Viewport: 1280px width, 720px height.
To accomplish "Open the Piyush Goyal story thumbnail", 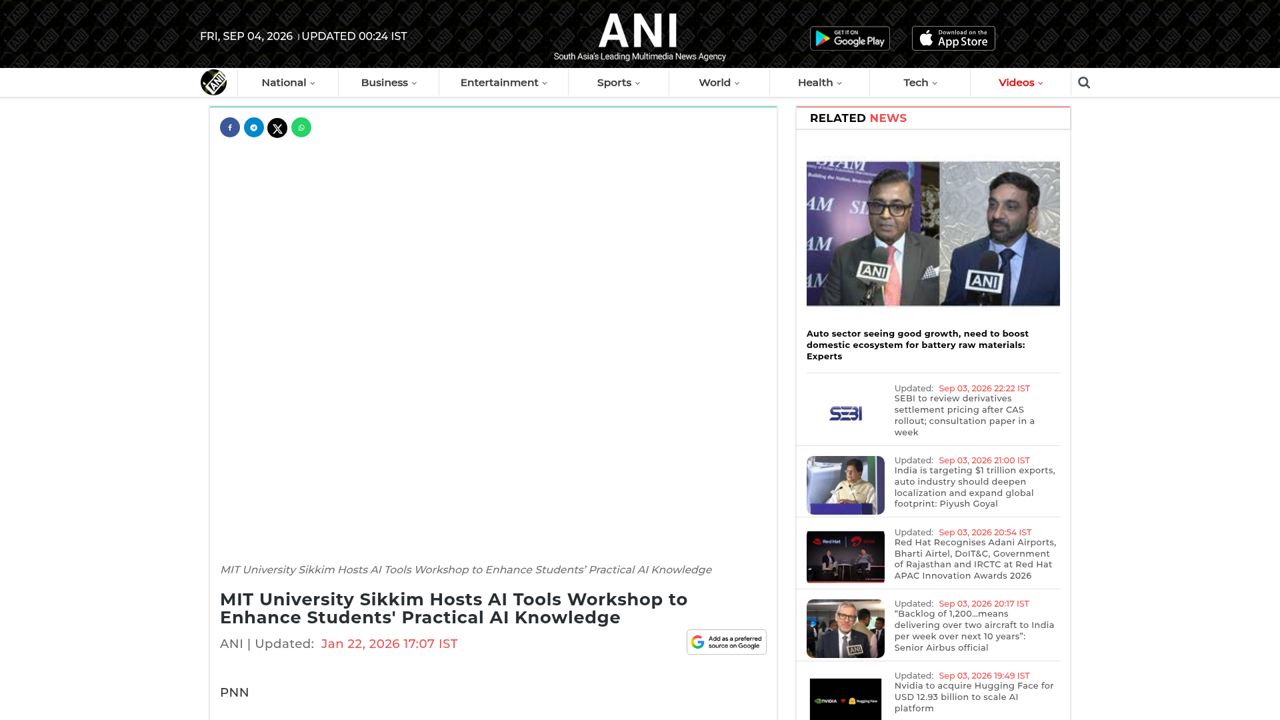I will point(846,485).
